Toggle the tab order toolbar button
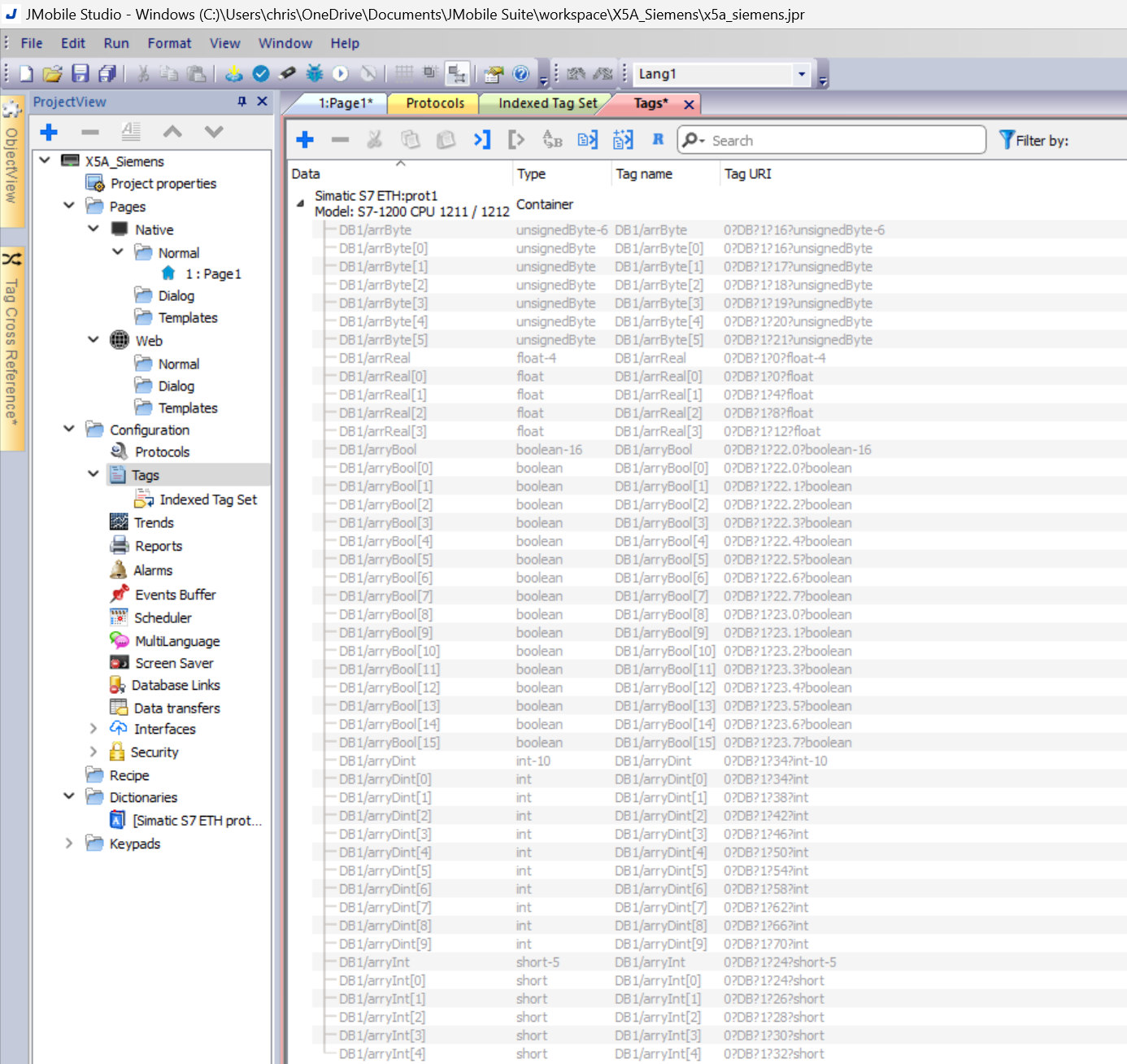 [x=458, y=74]
